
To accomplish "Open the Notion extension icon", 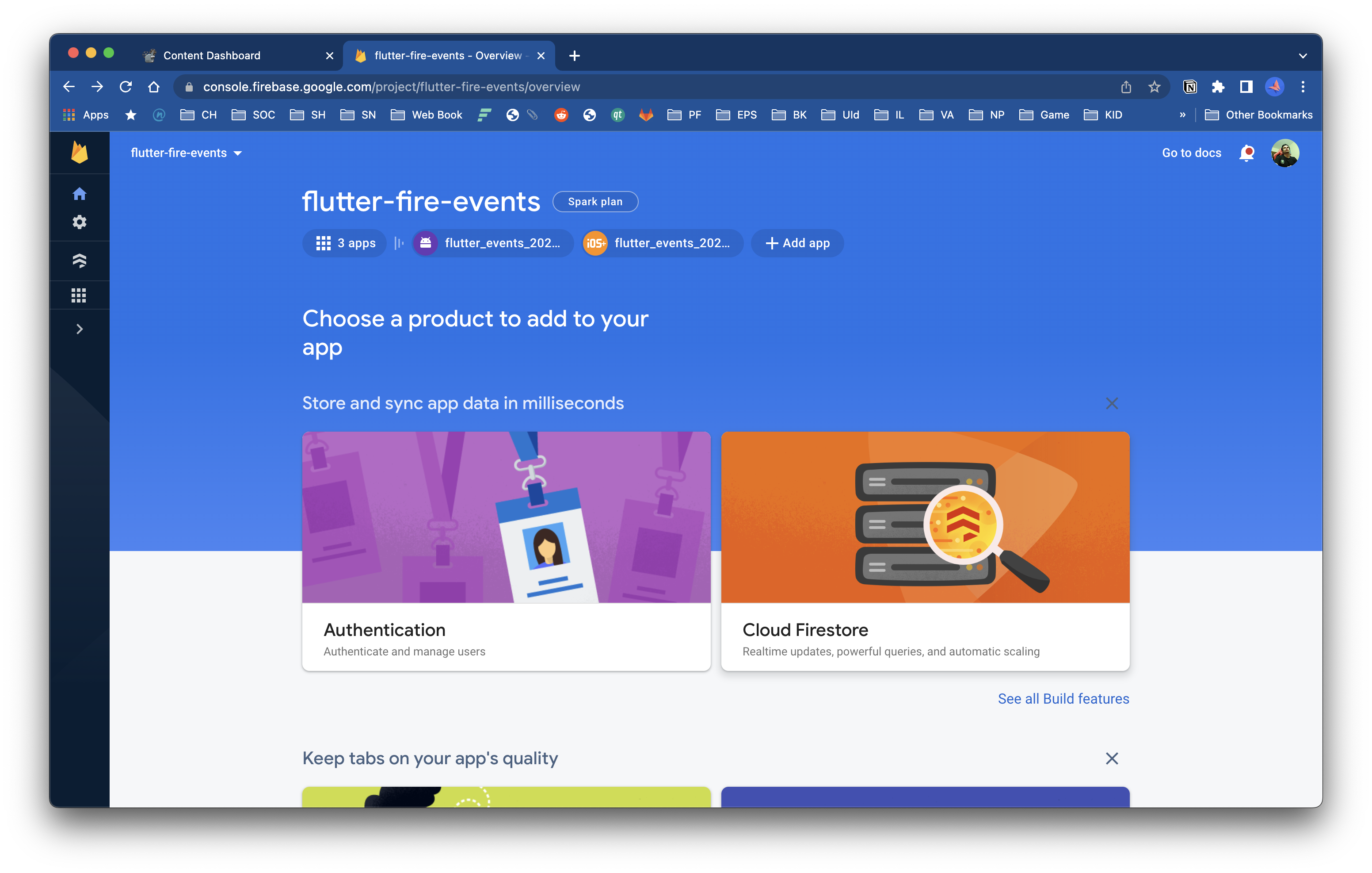I will (x=1190, y=87).
